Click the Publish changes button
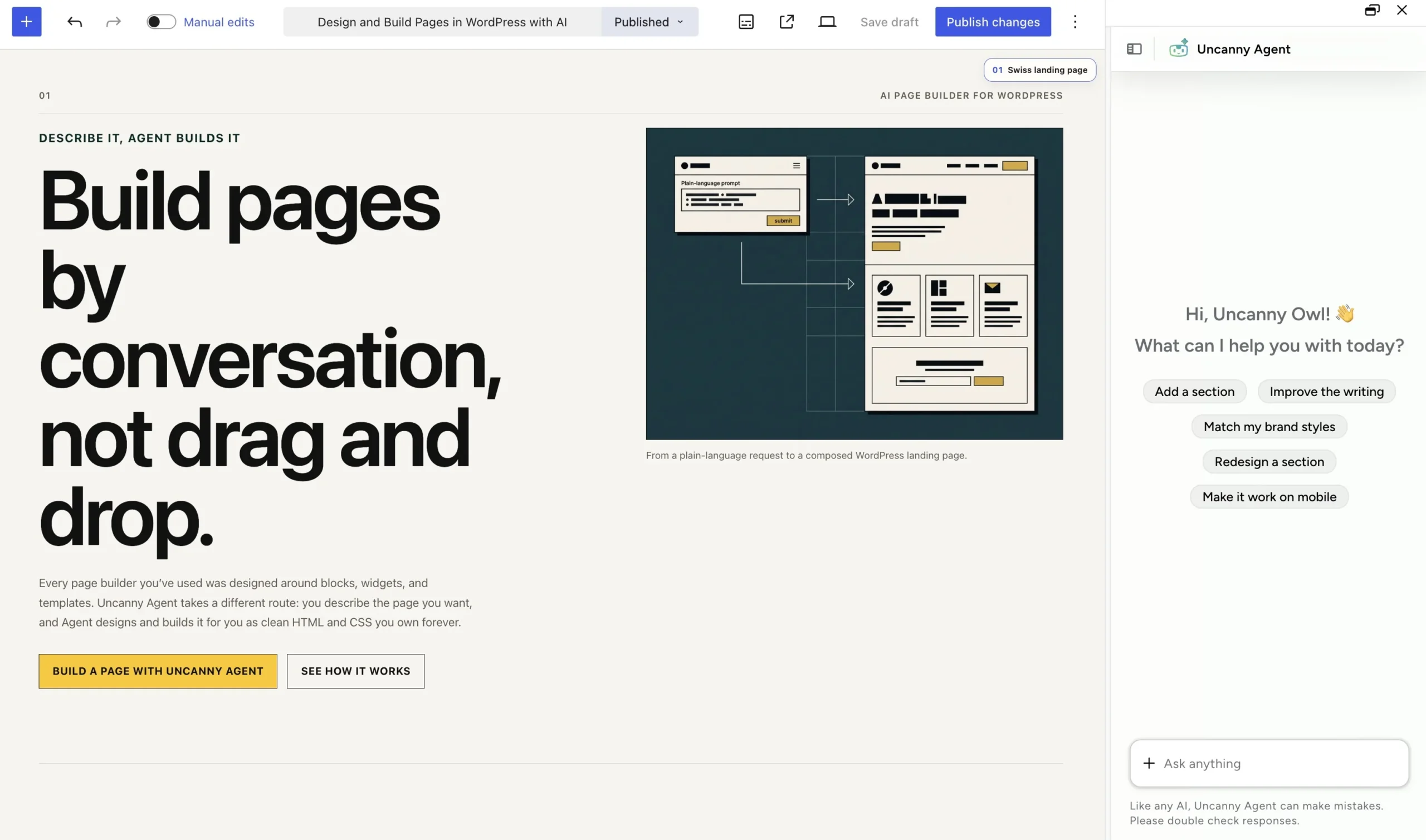The image size is (1426, 840). 993,22
